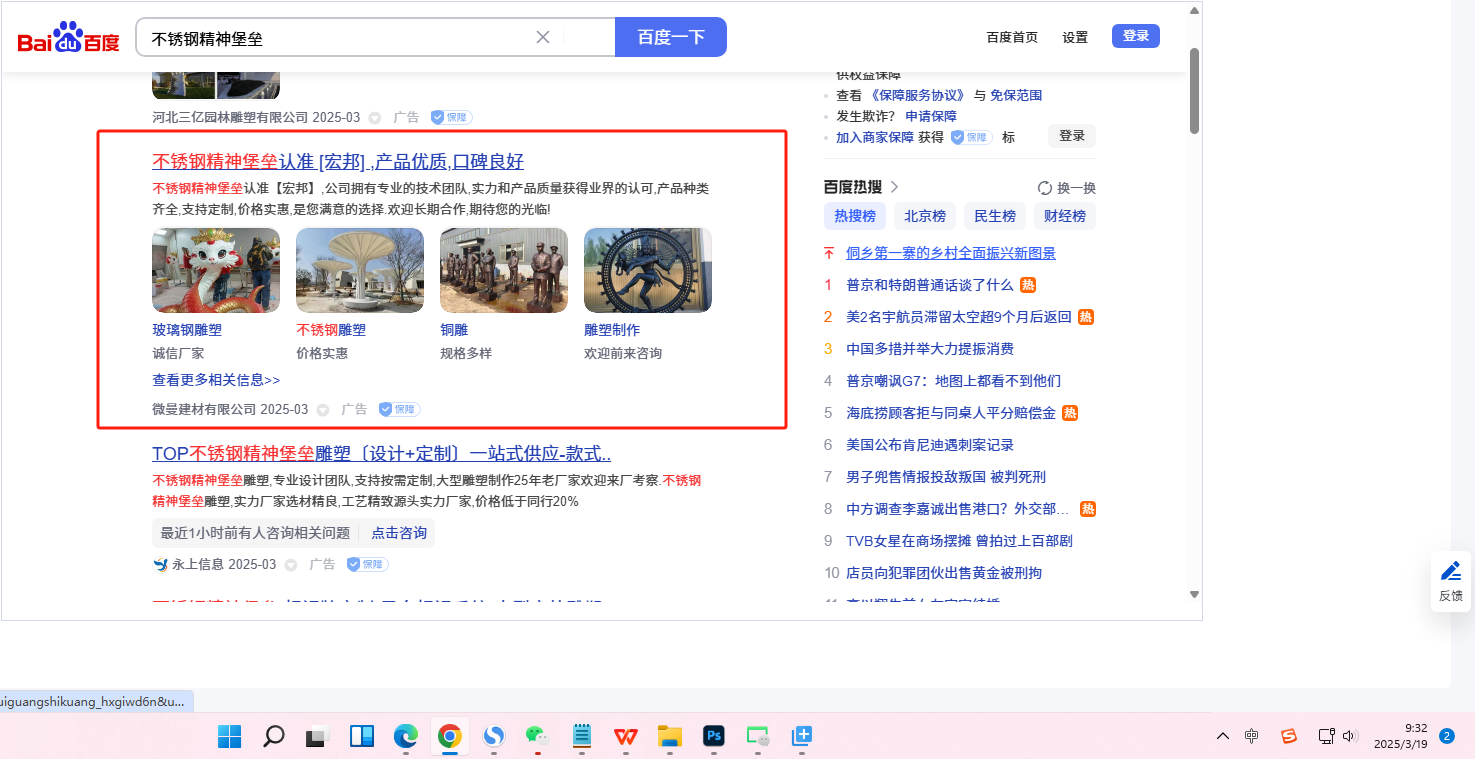Toggle the 中 input language indicator
The width and height of the screenshot is (1475, 759).
point(1252,737)
